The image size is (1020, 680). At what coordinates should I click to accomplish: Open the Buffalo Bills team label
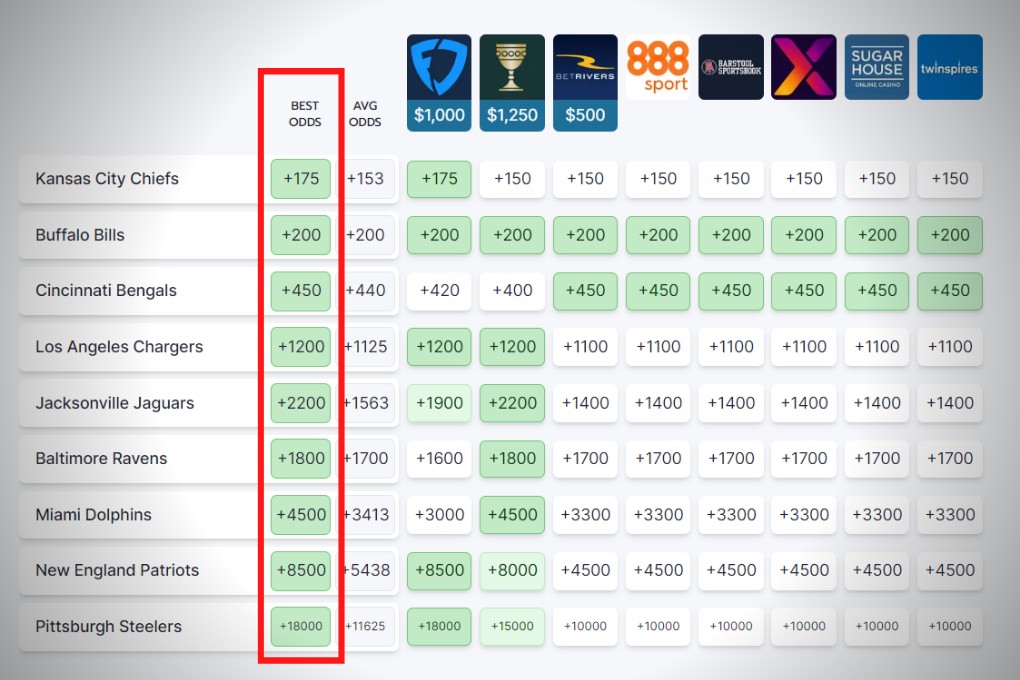point(80,235)
